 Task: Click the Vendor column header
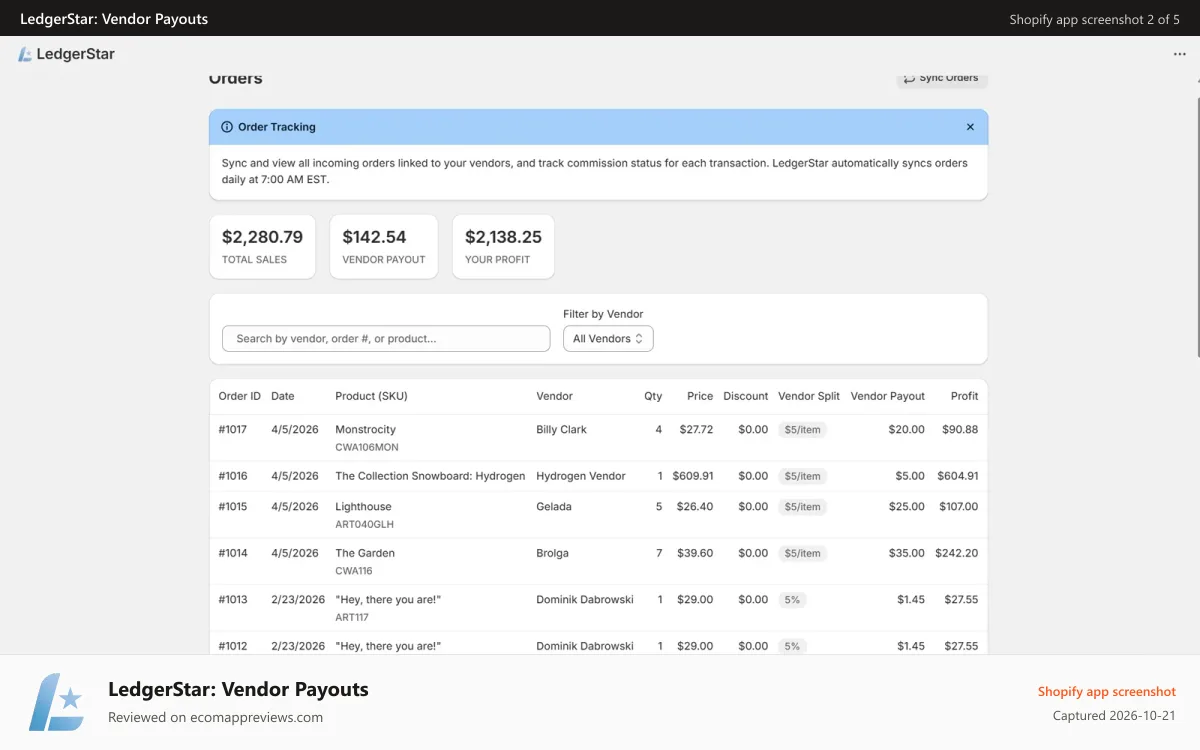pos(554,396)
